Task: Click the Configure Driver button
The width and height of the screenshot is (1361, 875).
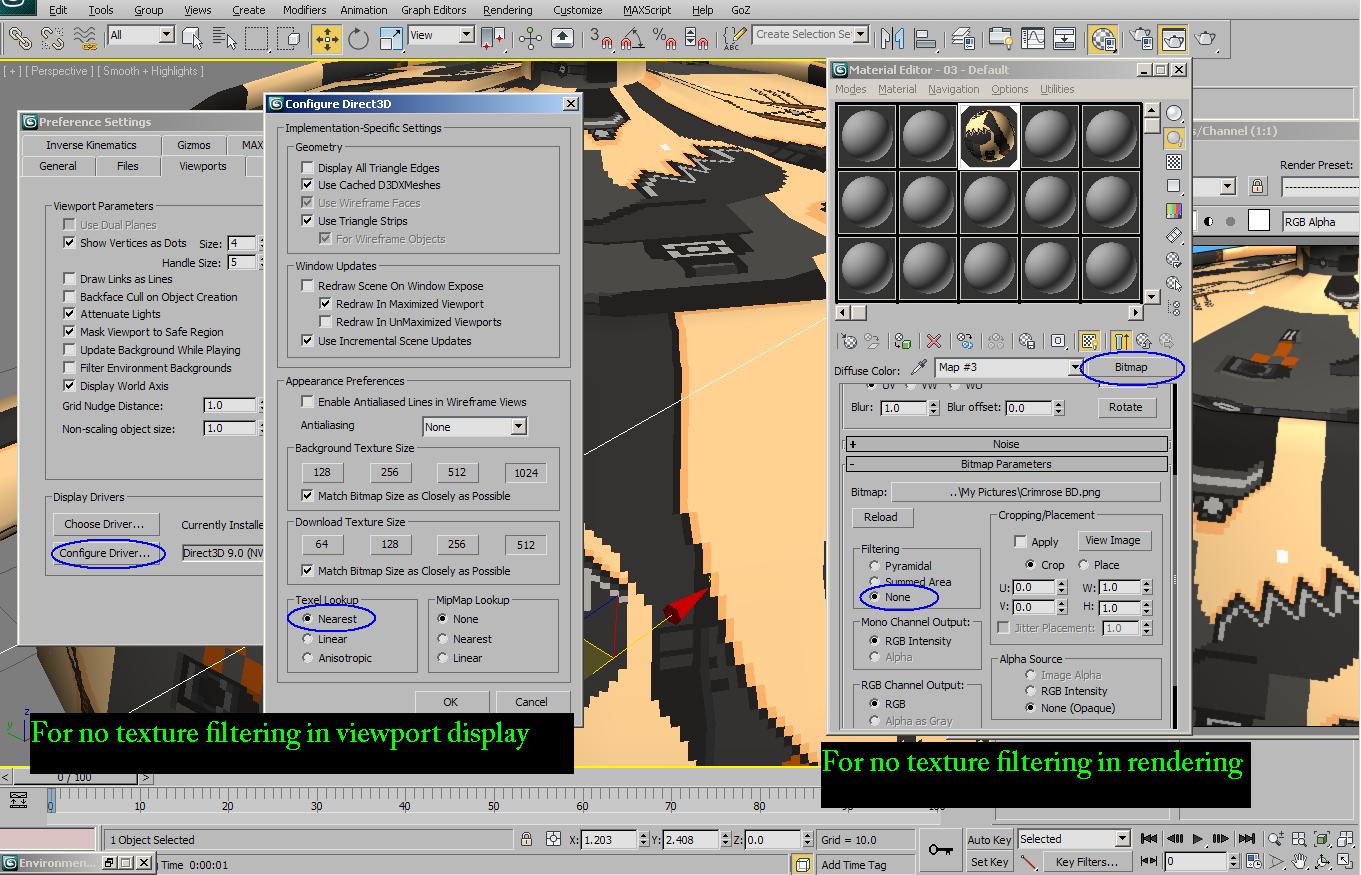Action: (105, 553)
